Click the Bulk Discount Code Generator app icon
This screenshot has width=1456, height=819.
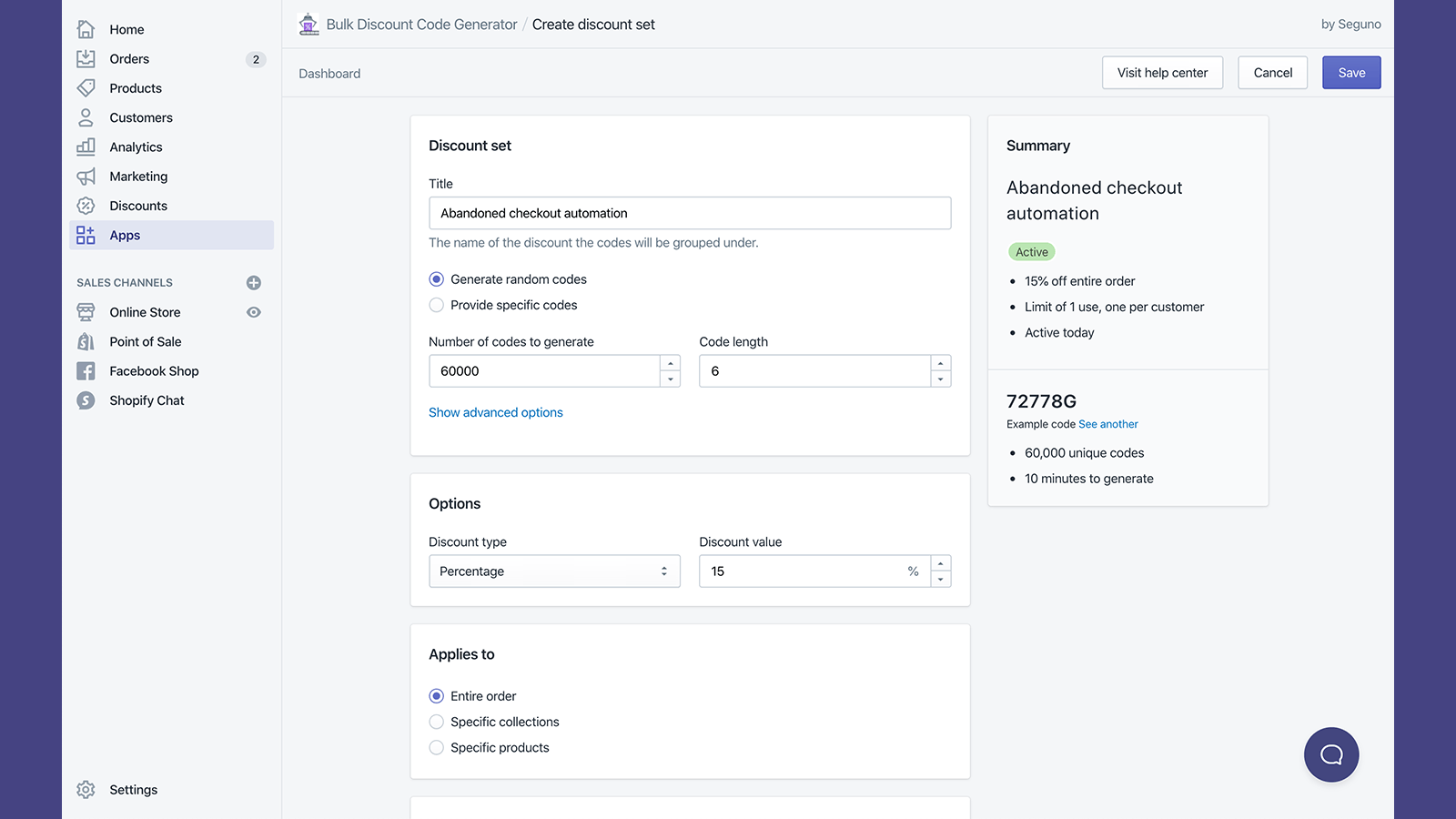click(x=309, y=25)
